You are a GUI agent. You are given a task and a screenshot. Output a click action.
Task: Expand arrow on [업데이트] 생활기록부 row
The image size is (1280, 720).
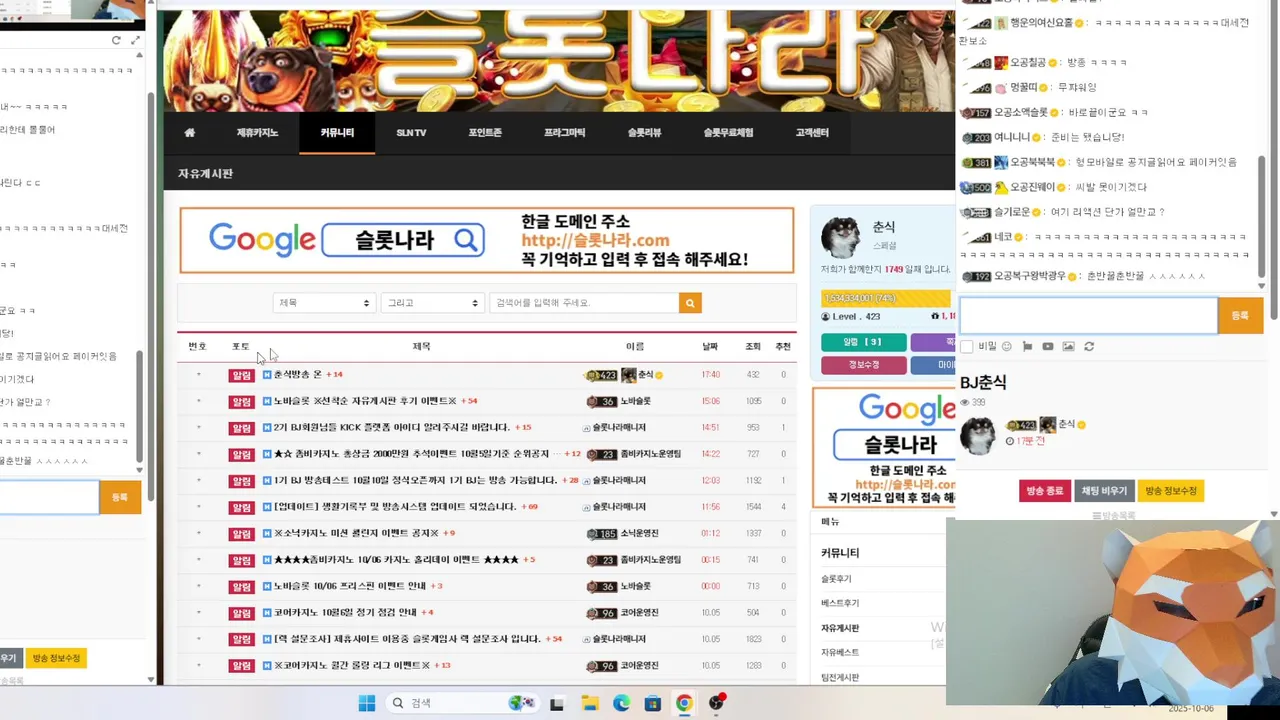(x=198, y=507)
